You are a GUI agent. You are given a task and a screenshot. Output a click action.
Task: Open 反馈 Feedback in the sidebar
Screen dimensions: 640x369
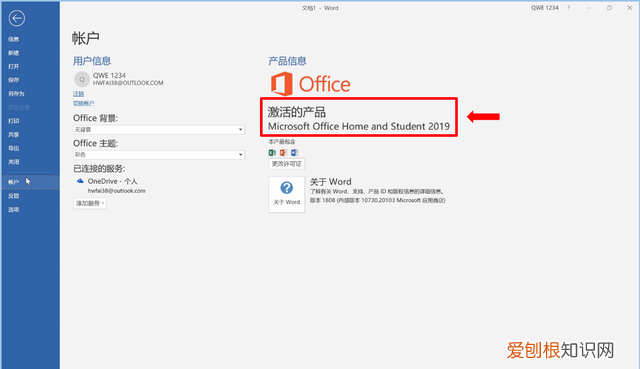pos(13,196)
